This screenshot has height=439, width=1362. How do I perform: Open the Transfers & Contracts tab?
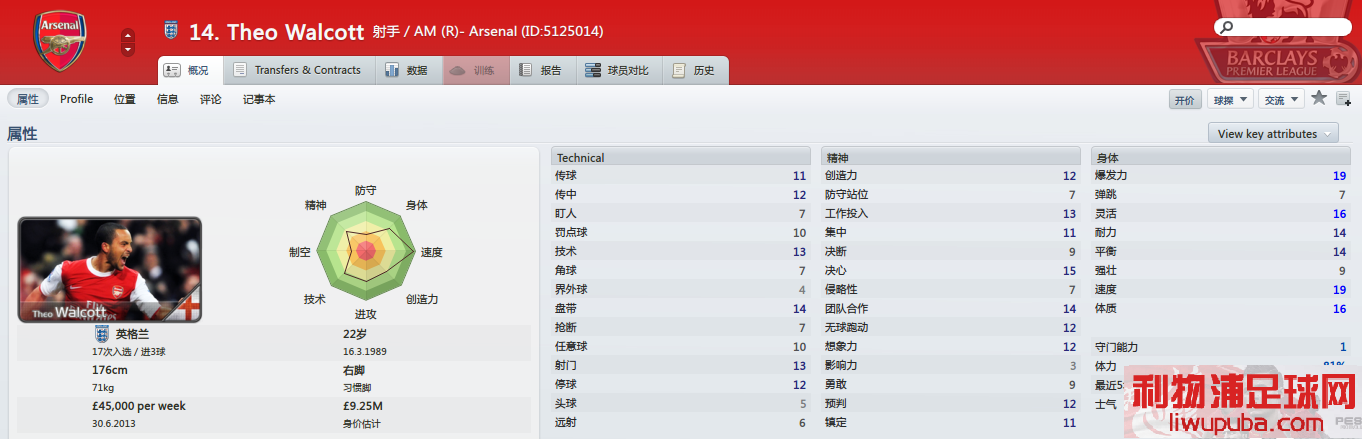(298, 70)
